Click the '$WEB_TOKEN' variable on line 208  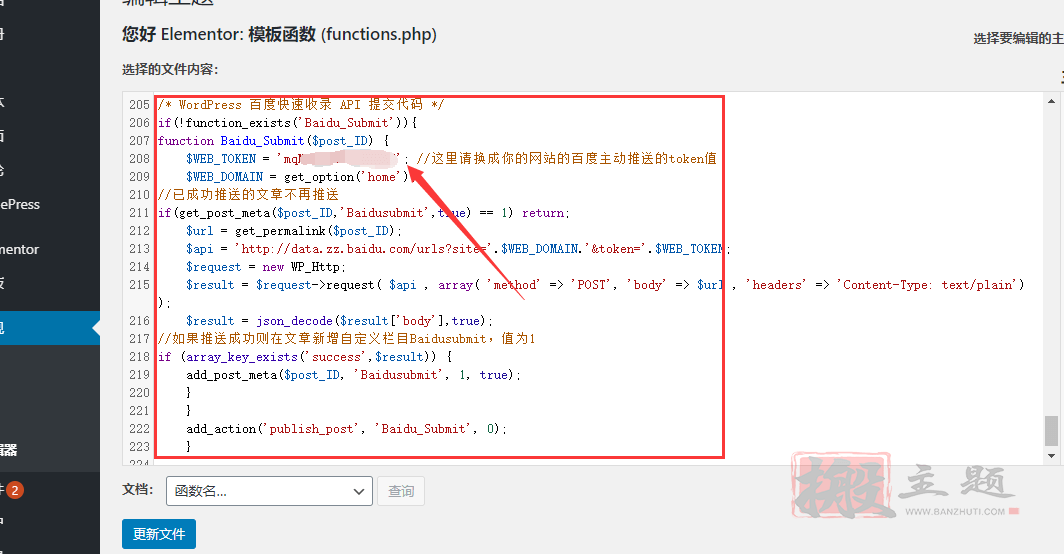click(221, 159)
